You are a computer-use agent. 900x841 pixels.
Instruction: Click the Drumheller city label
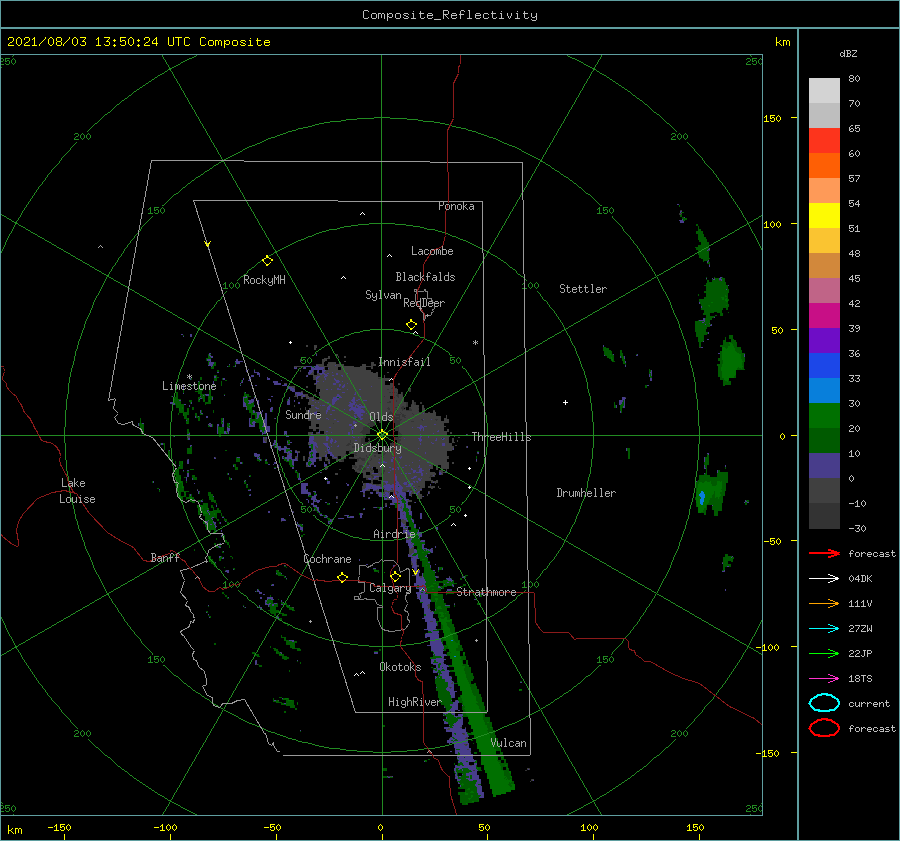(586, 493)
